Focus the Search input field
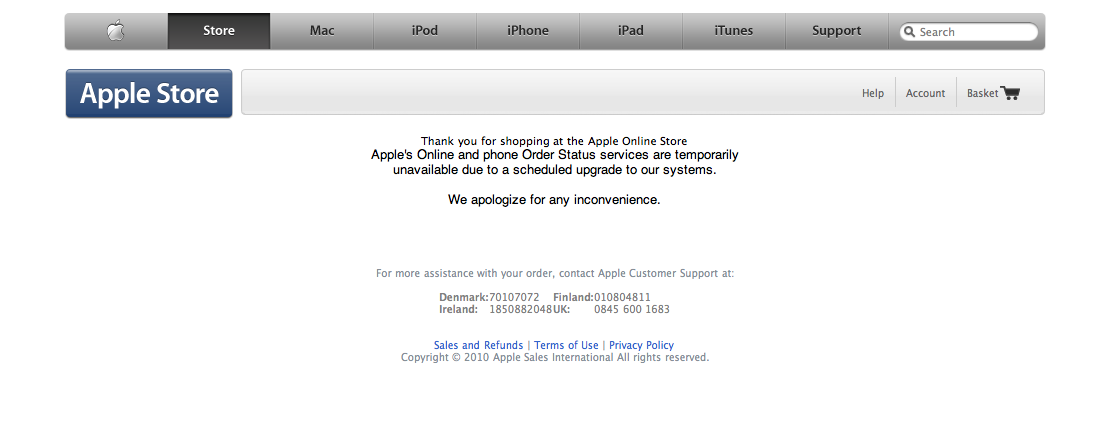The image size is (1100, 428). pos(969,32)
